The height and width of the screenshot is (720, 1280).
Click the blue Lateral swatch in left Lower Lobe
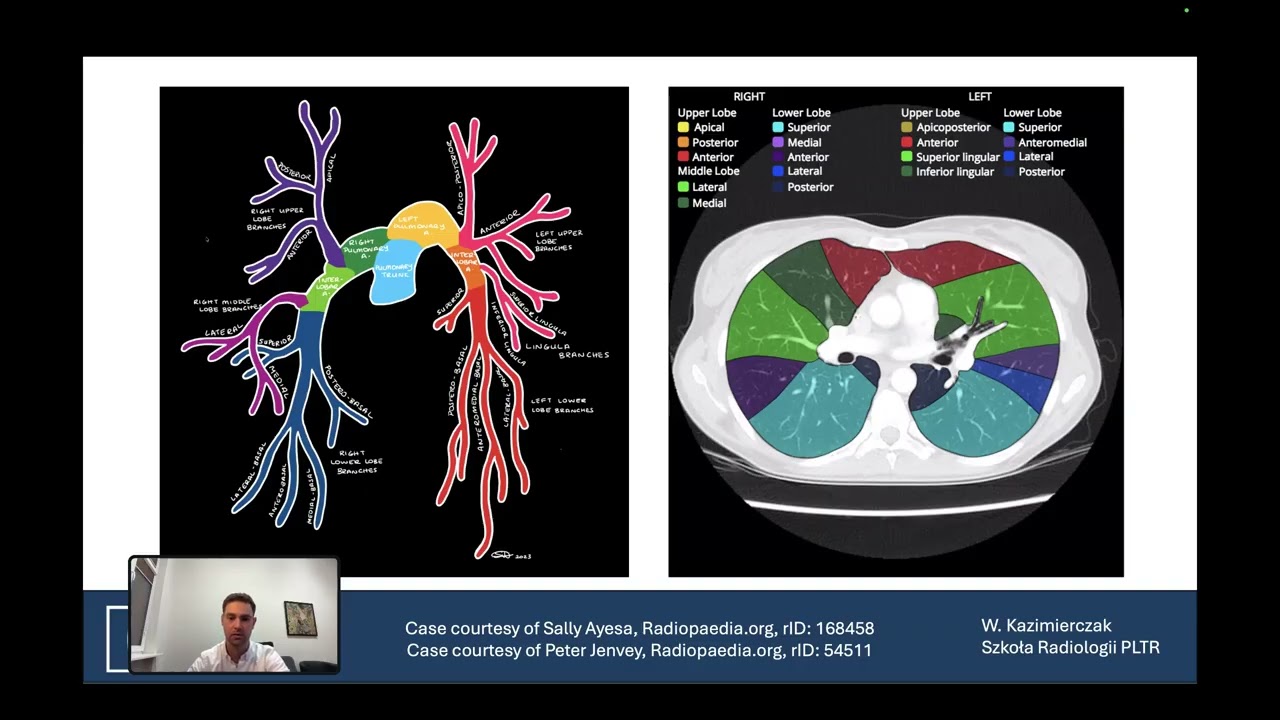[x=1009, y=157]
